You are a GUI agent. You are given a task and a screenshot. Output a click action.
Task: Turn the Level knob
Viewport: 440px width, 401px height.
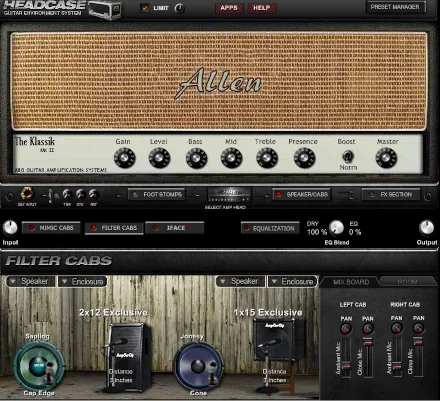[x=159, y=158]
